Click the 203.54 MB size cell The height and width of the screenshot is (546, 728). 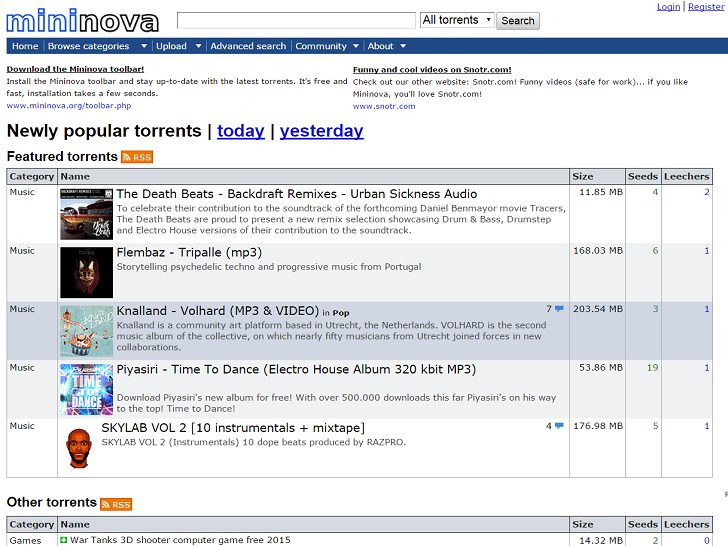598,309
